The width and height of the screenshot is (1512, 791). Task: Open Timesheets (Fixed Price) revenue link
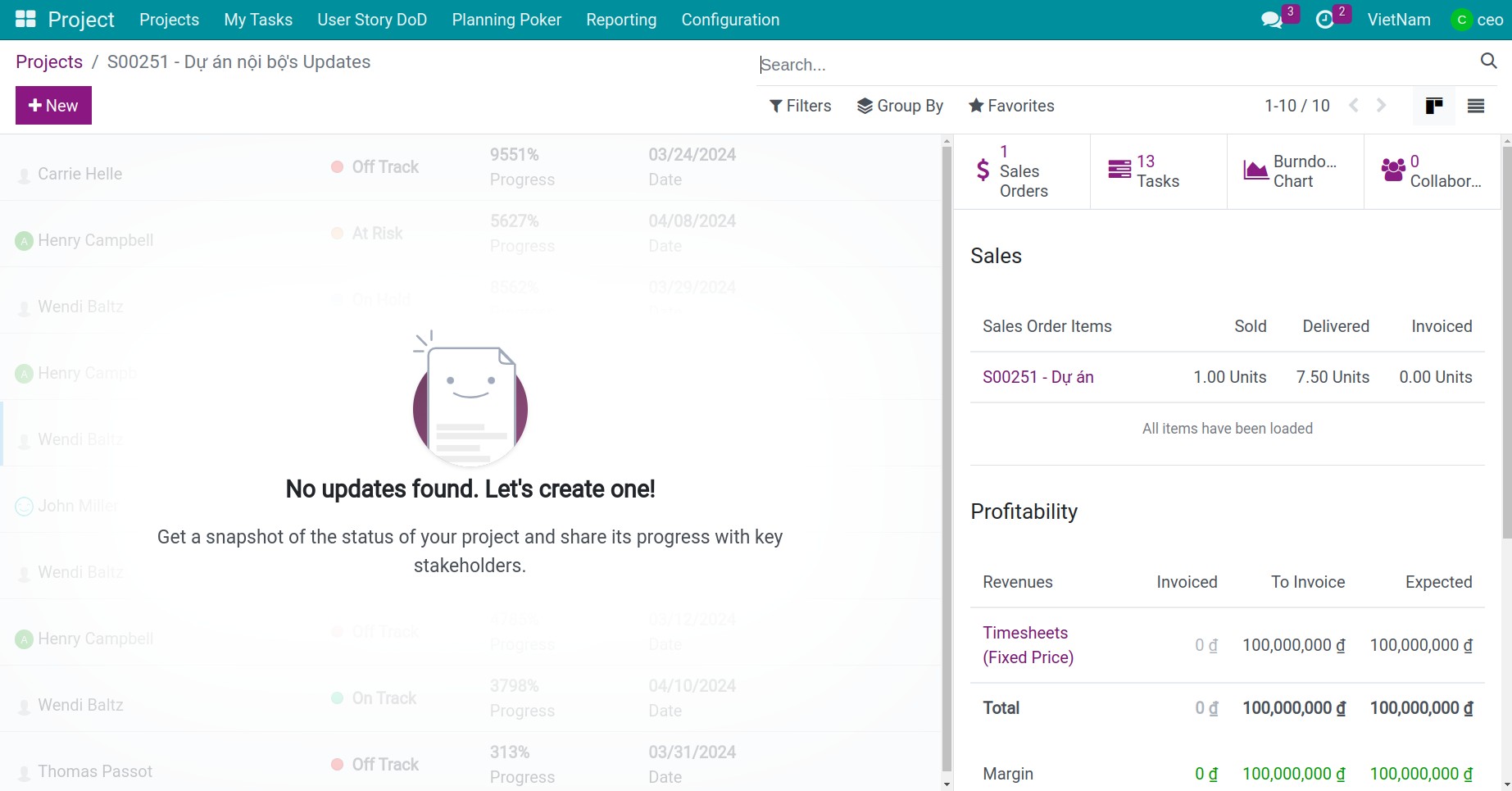(x=1028, y=645)
